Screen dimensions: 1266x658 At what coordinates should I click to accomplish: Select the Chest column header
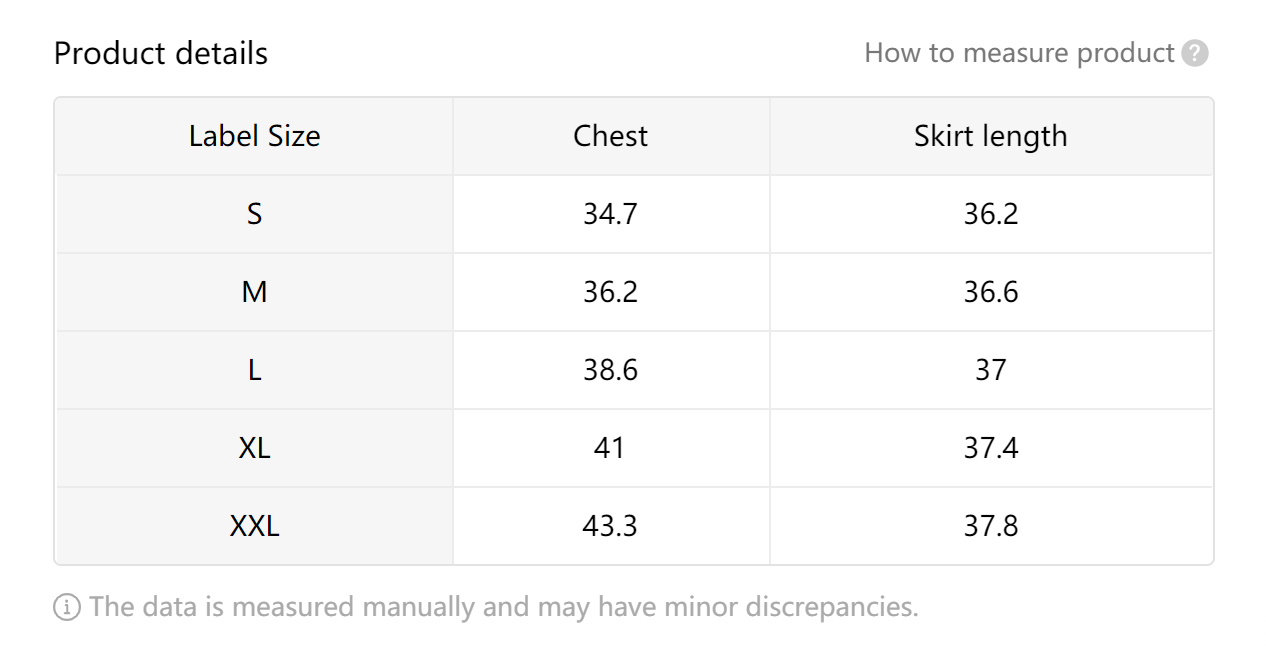[611, 136]
